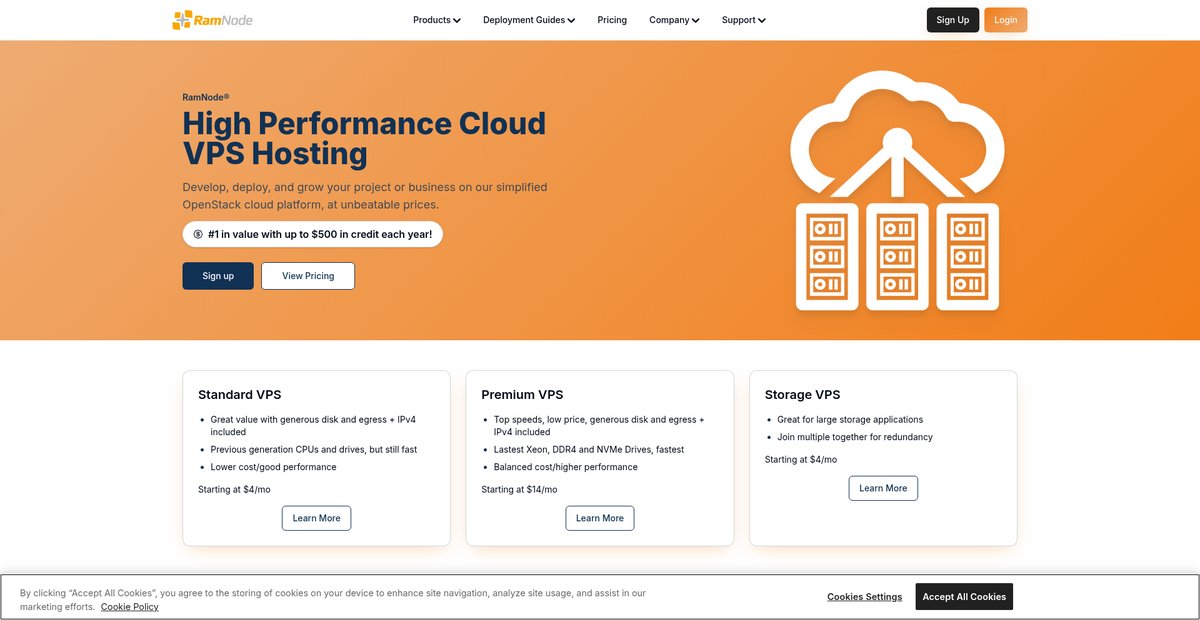Viewport: 1200px width, 620px height.
Task: Expand the Support dropdown menu
Action: (x=744, y=20)
